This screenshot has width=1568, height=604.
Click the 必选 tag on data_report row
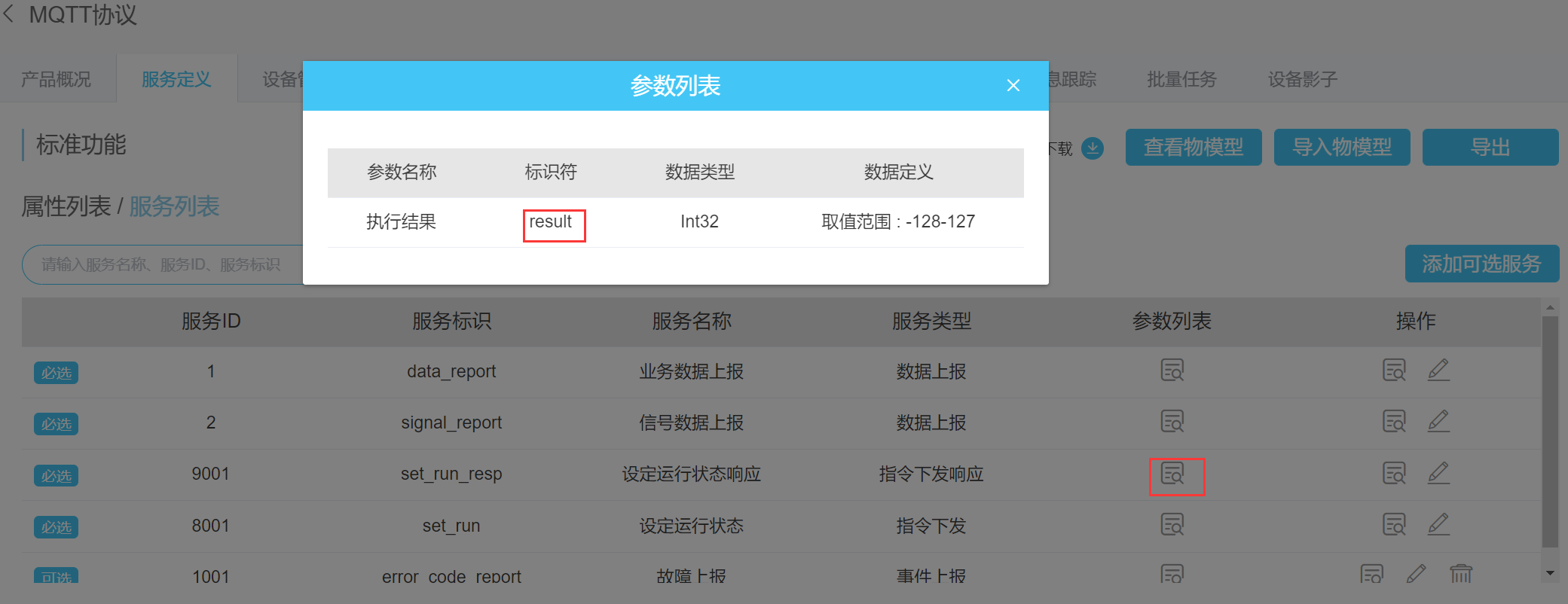pyautogui.click(x=57, y=373)
